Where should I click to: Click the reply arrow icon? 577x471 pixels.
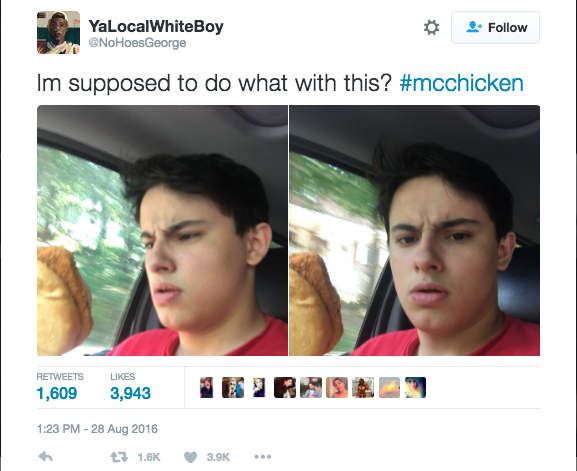click(x=46, y=457)
